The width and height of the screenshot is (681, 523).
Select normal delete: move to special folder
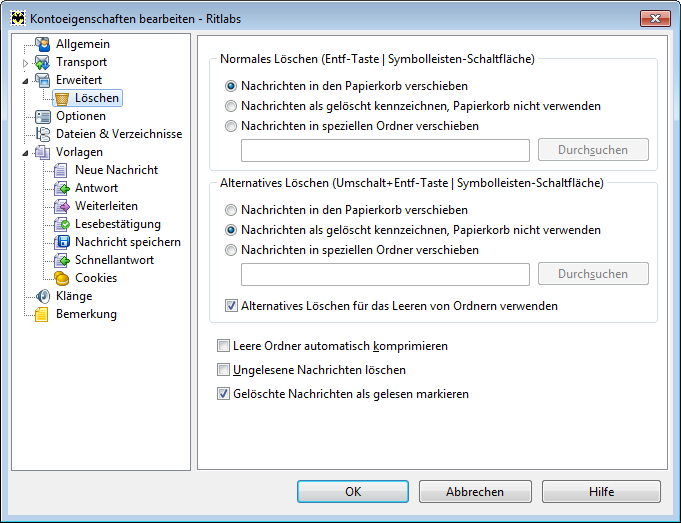coord(231,126)
